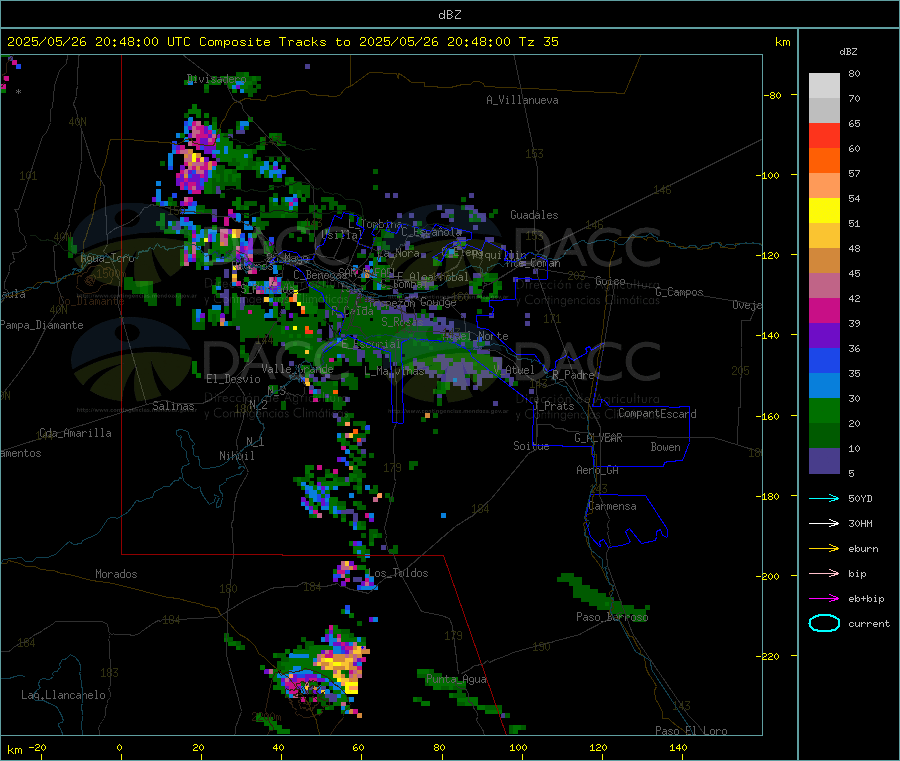The width and height of the screenshot is (900, 761).
Task: Click the yellow eburn arrow legend icon
Action: pos(824,548)
